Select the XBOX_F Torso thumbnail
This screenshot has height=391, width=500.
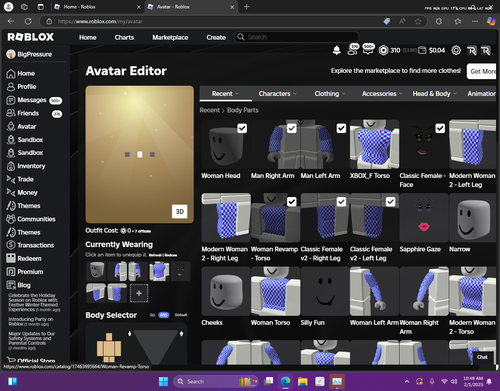coord(374,144)
